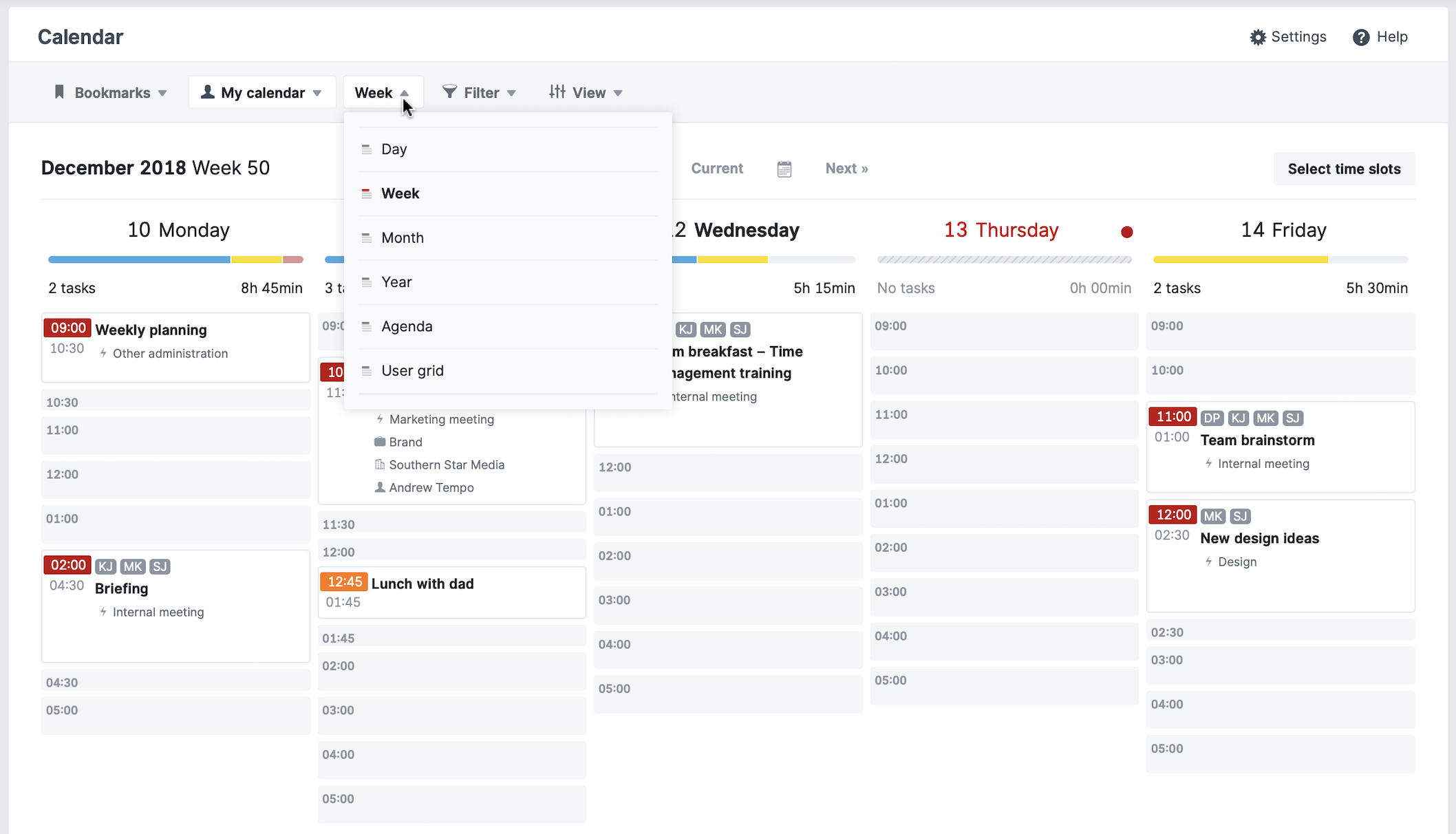Select Day from the view menu

click(508, 149)
